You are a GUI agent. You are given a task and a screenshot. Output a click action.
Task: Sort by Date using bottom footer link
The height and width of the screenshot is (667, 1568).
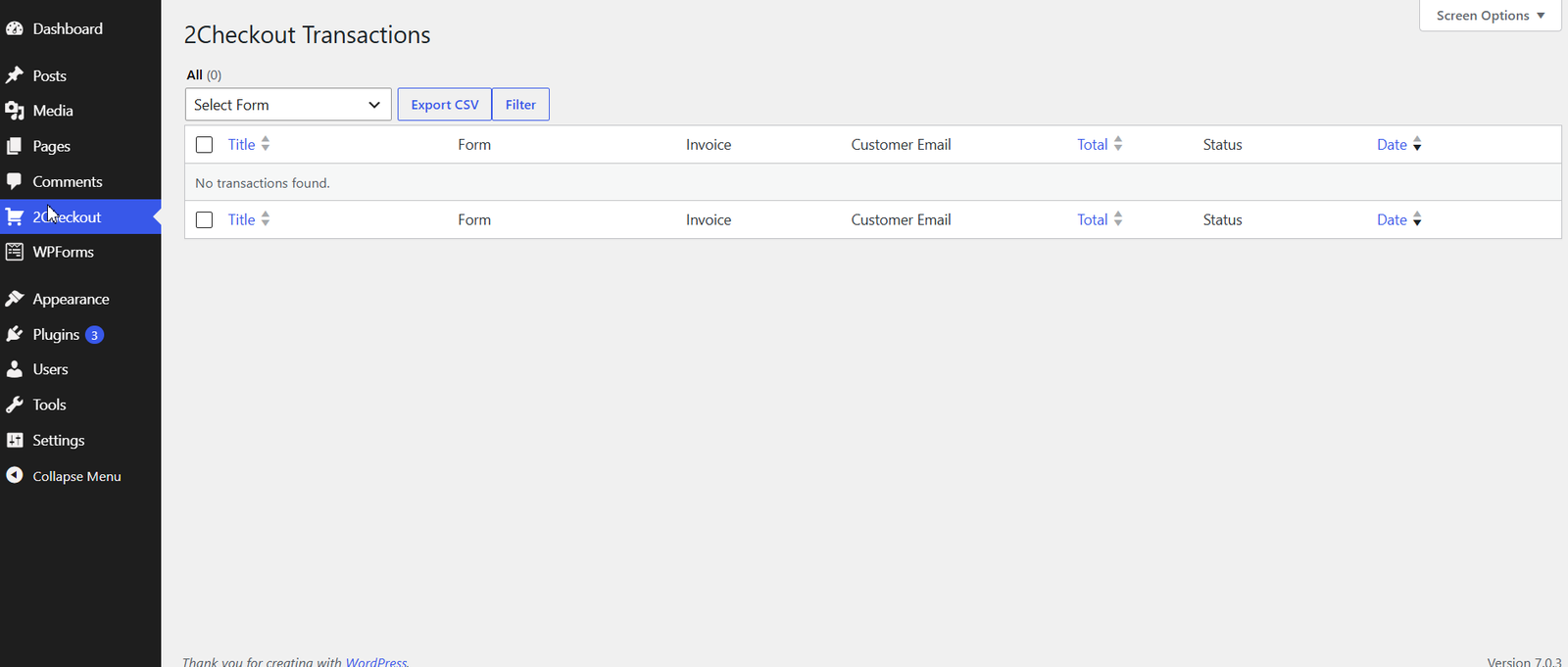pyautogui.click(x=1392, y=219)
